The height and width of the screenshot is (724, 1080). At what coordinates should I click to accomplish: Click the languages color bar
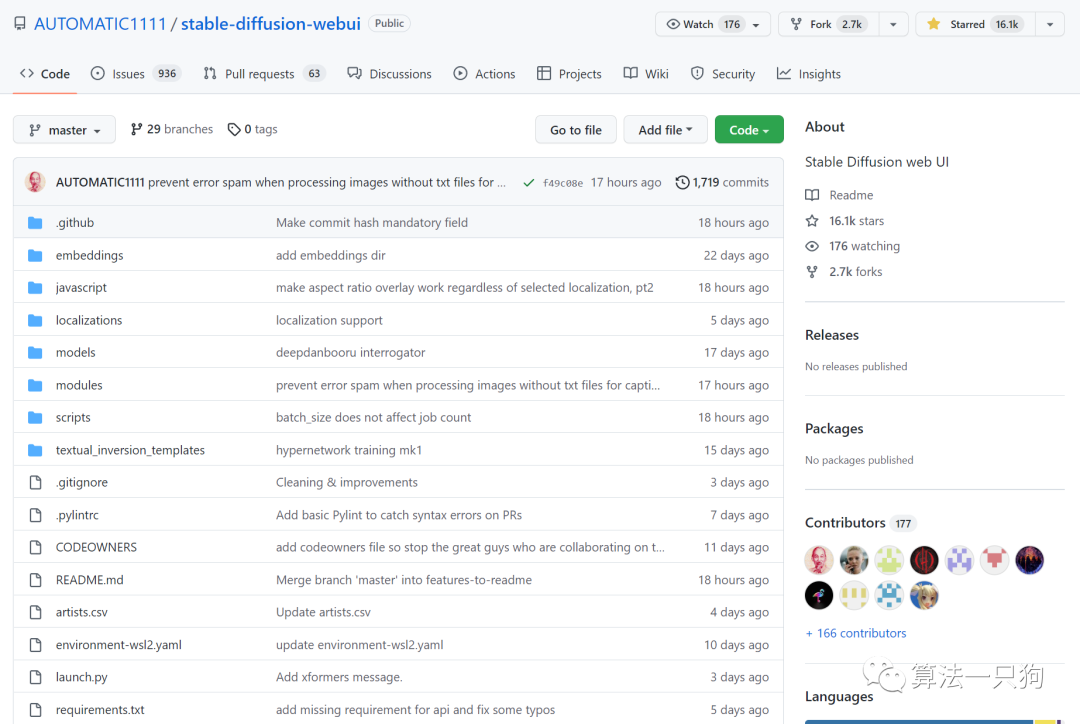tap(934, 722)
